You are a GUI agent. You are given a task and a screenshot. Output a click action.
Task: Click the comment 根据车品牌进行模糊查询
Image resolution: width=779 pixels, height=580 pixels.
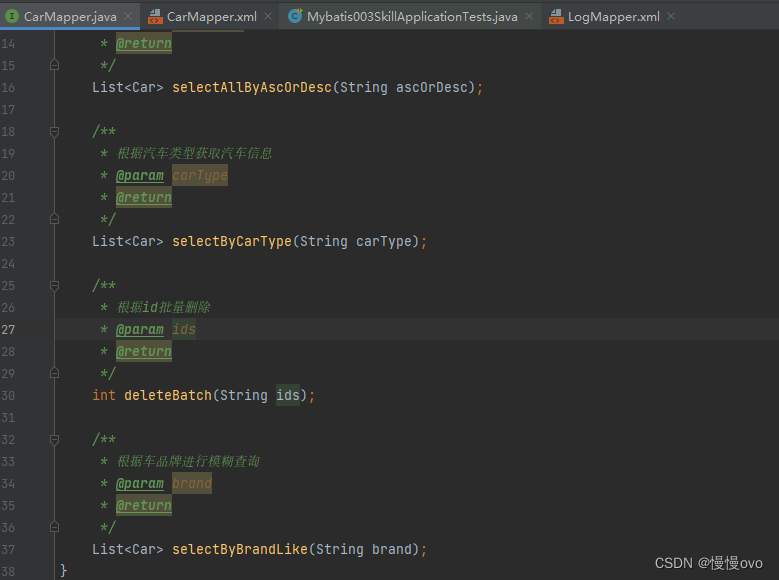pos(188,462)
